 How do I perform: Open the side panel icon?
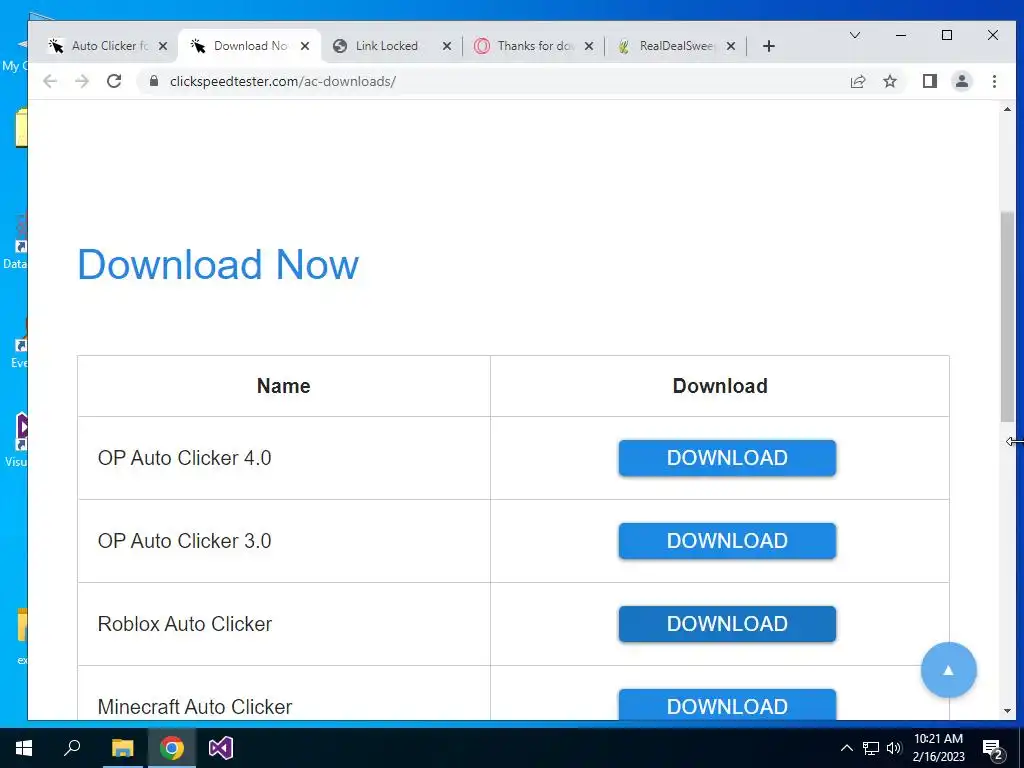coord(929,81)
